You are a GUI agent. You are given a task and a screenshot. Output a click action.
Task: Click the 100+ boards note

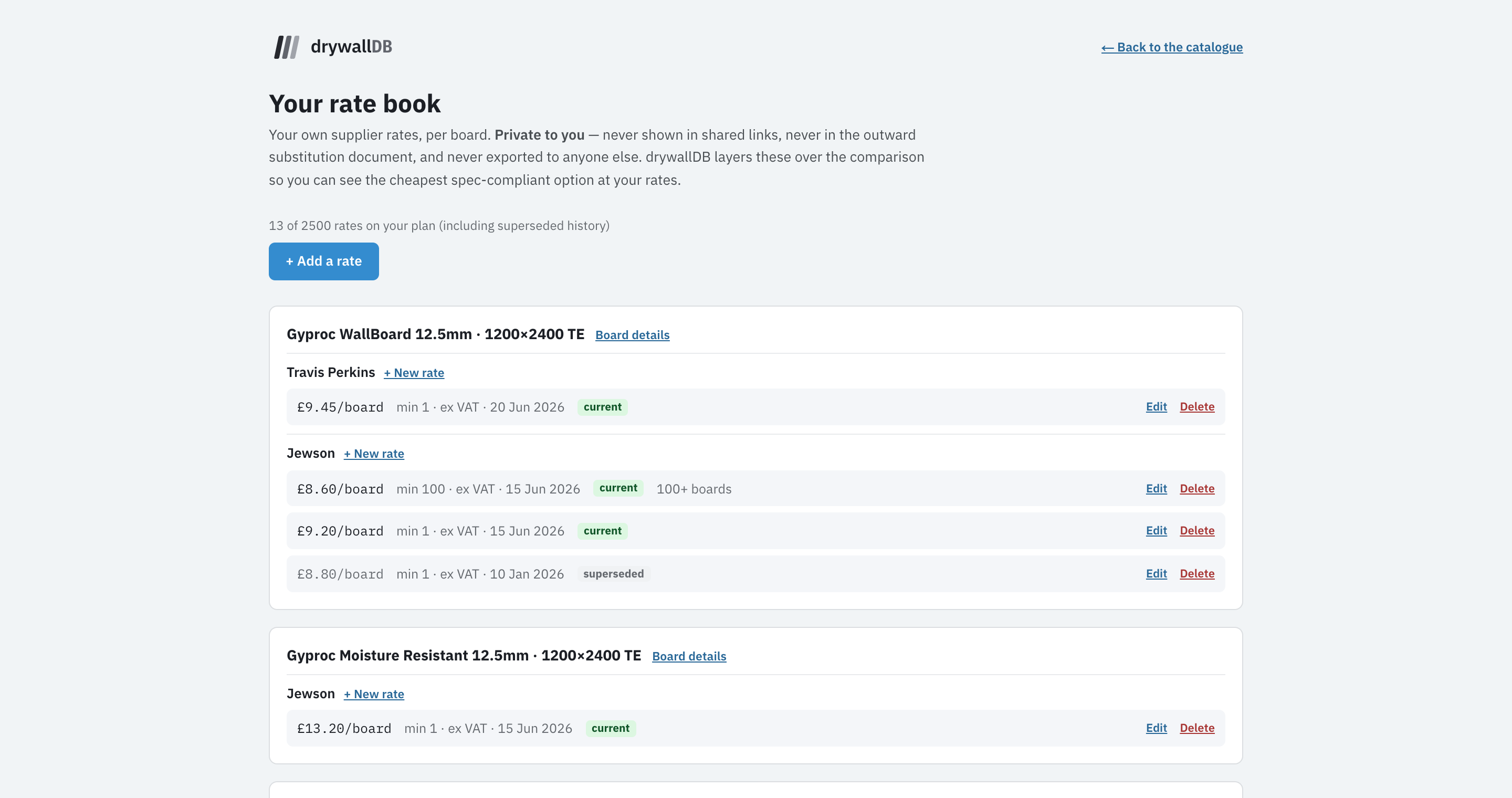(694, 489)
